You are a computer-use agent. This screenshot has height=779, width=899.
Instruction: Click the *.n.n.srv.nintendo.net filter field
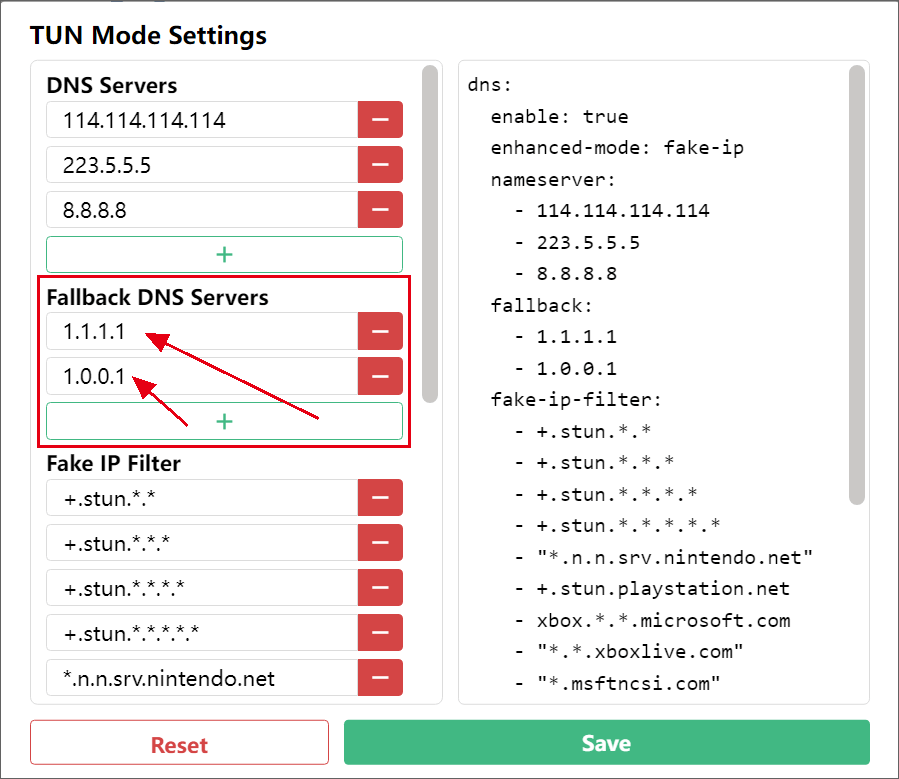(x=202, y=677)
